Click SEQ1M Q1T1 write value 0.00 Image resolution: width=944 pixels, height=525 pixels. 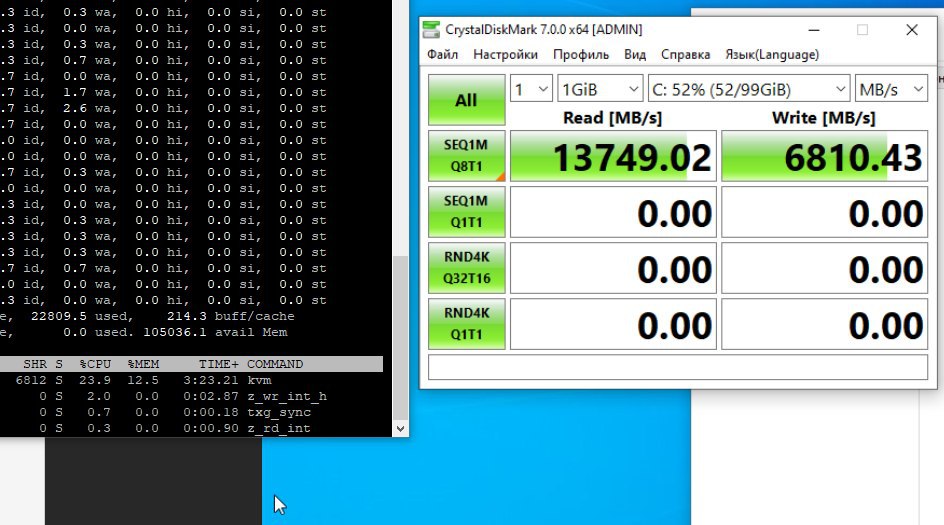point(825,212)
